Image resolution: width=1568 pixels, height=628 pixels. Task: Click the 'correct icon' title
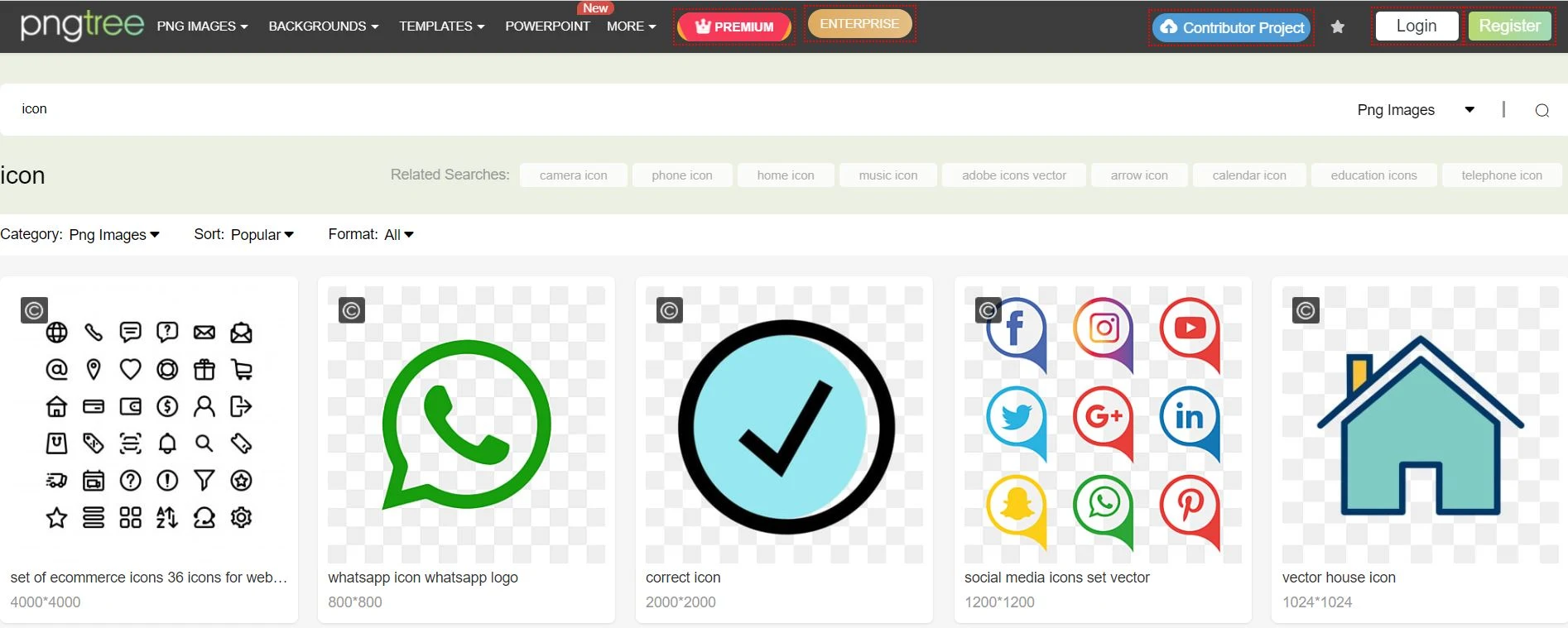pos(683,578)
